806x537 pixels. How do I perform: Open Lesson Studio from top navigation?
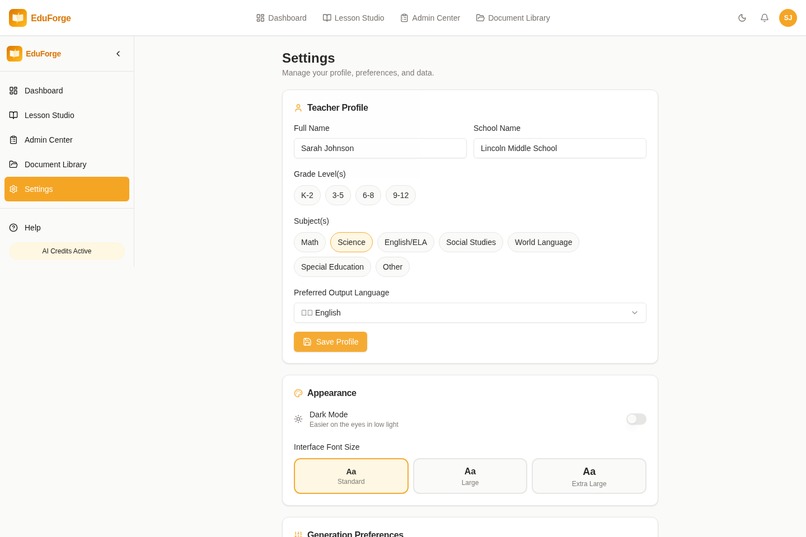click(354, 18)
